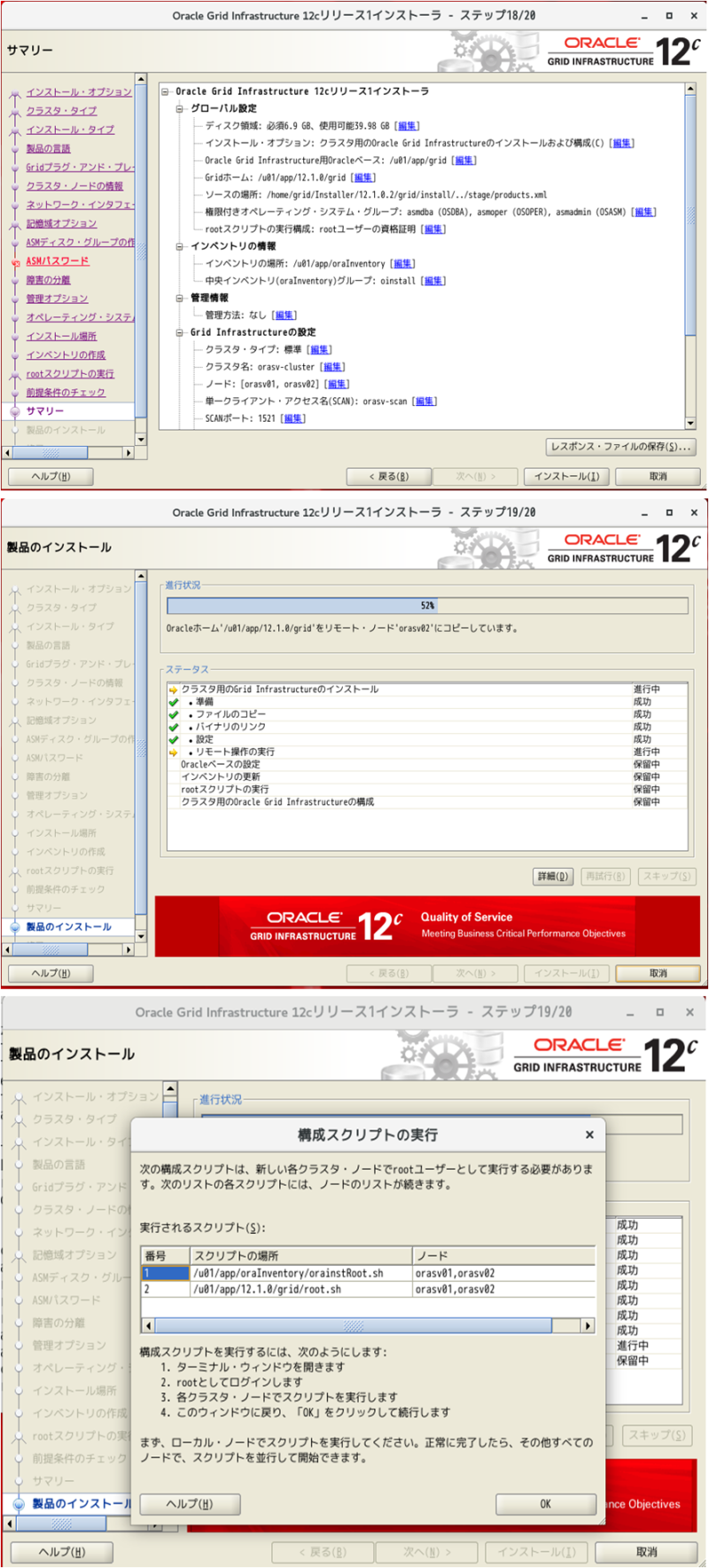
Task: Click インストール button in the Summary window
Action: (x=565, y=477)
